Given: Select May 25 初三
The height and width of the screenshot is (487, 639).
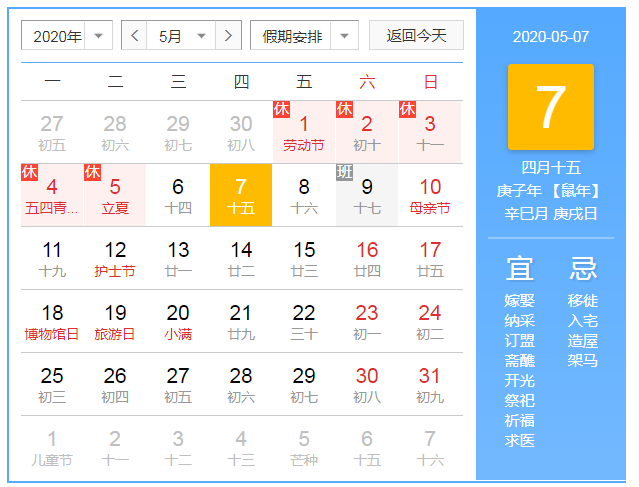Looking at the screenshot, I should point(52,384).
